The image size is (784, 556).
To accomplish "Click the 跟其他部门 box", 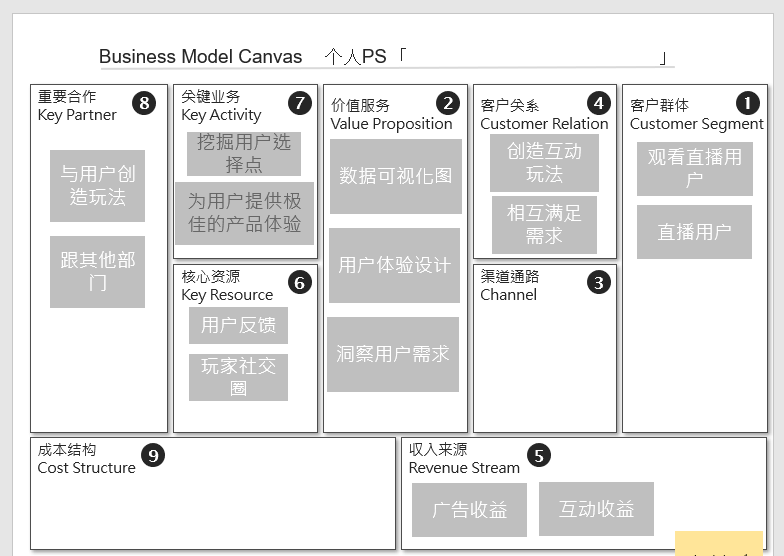I will point(97,271).
